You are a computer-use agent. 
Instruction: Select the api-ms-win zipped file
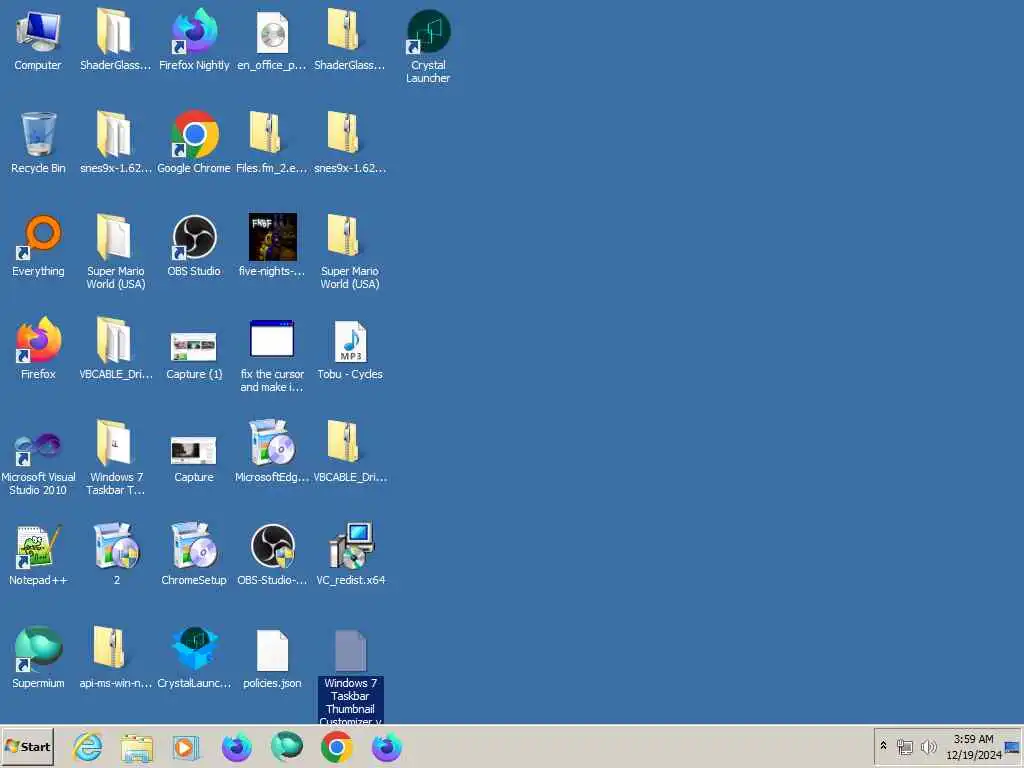point(116,658)
